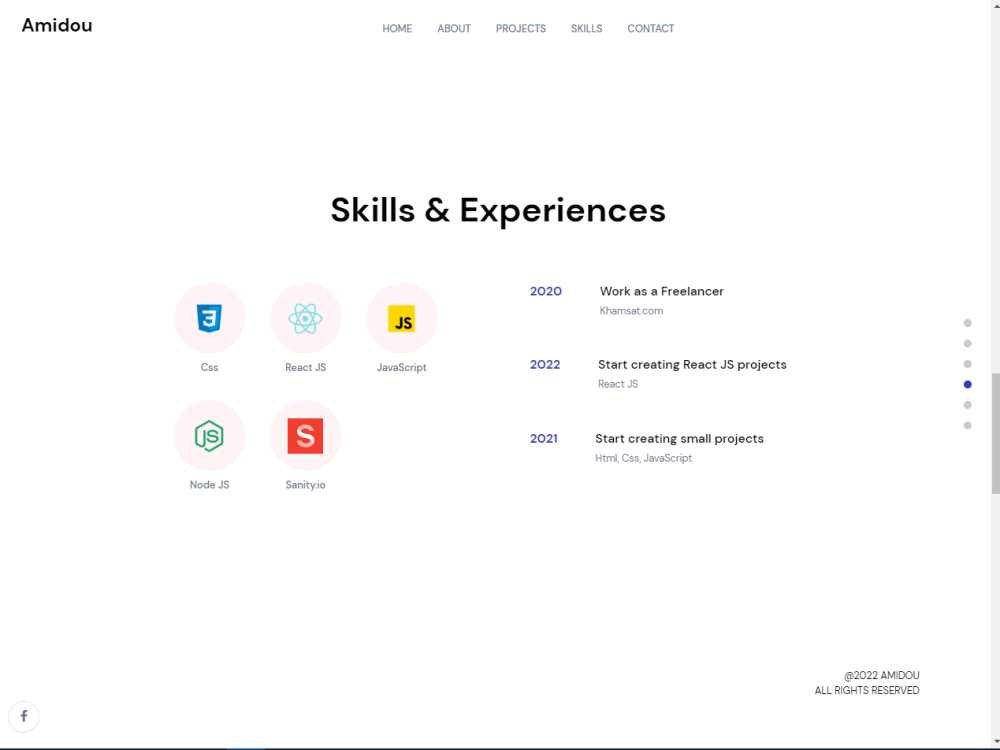The image size is (1000, 750).
Task: Click the 'Sanity.io' skill label
Action: point(305,485)
